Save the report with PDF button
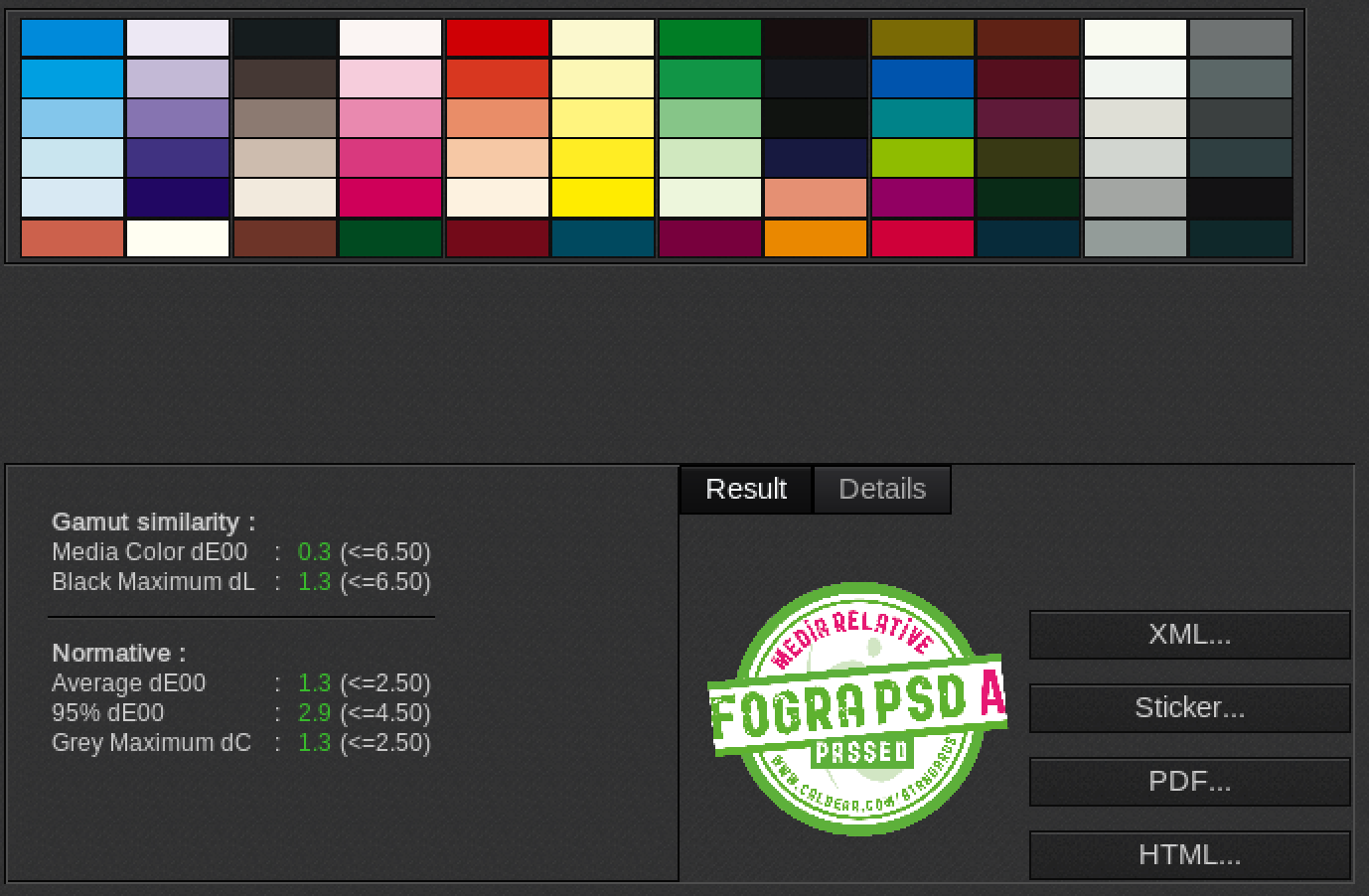Viewport: 1369px width, 896px height. [x=1189, y=782]
